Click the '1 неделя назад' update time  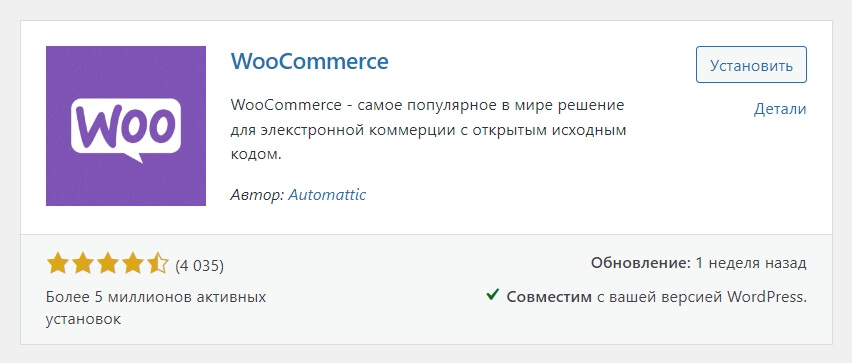[751, 264]
